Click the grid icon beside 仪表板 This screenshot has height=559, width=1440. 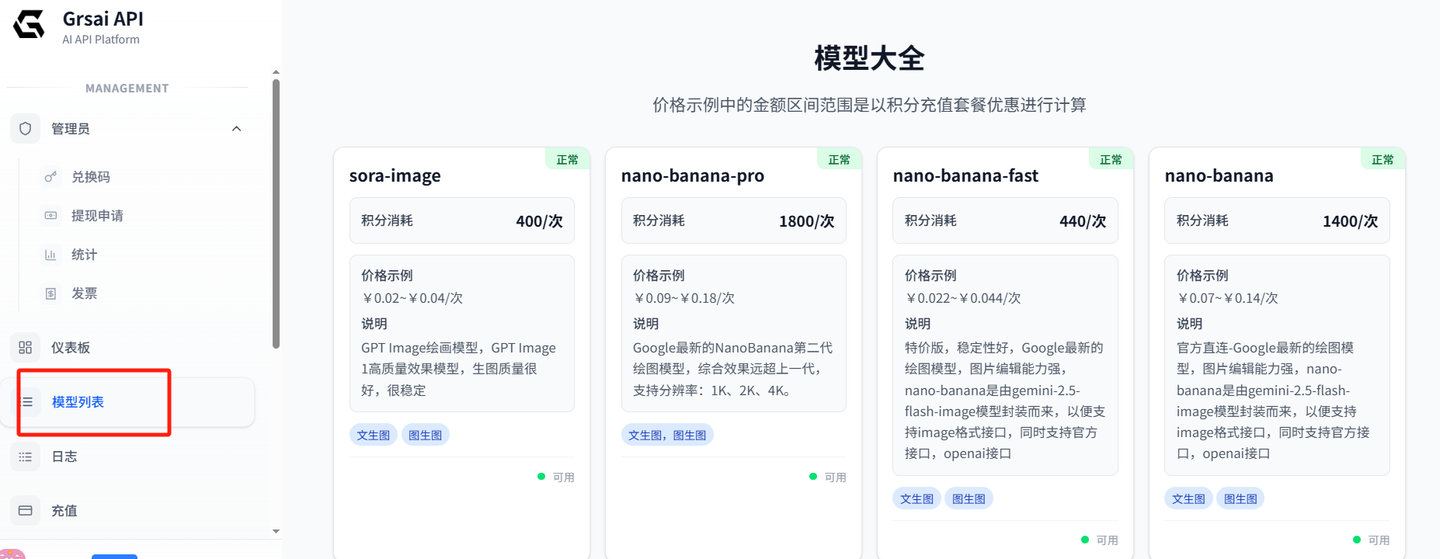[x=26, y=348]
